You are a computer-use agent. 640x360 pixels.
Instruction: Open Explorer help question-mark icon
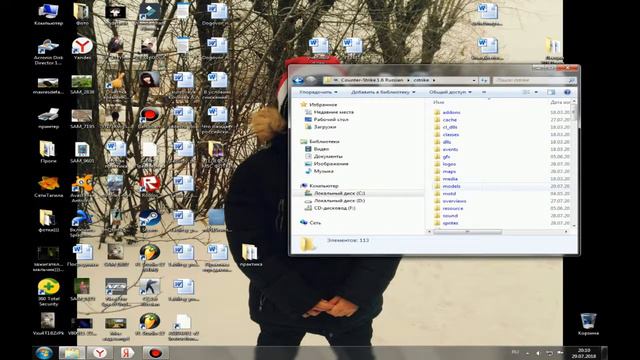[x=567, y=92]
